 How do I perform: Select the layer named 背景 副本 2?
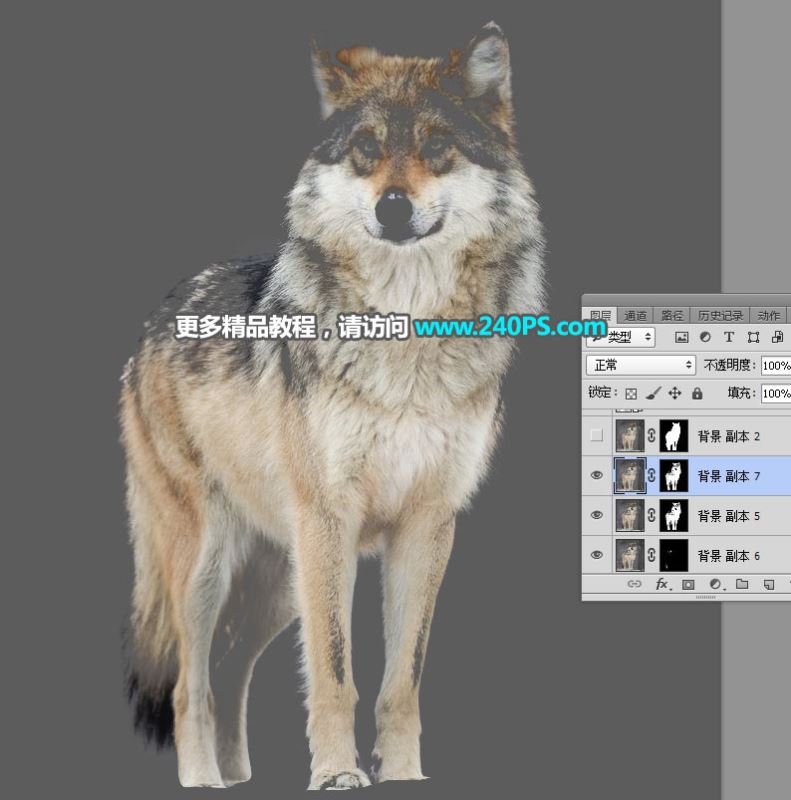pyautogui.click(x=729, y=436)
